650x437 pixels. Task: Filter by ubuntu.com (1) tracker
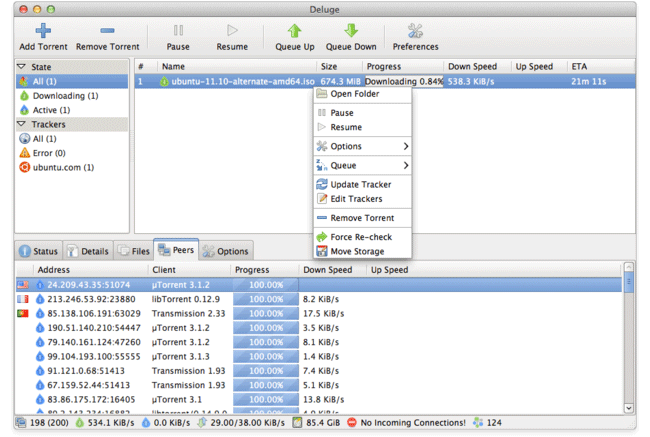[72, 167]
